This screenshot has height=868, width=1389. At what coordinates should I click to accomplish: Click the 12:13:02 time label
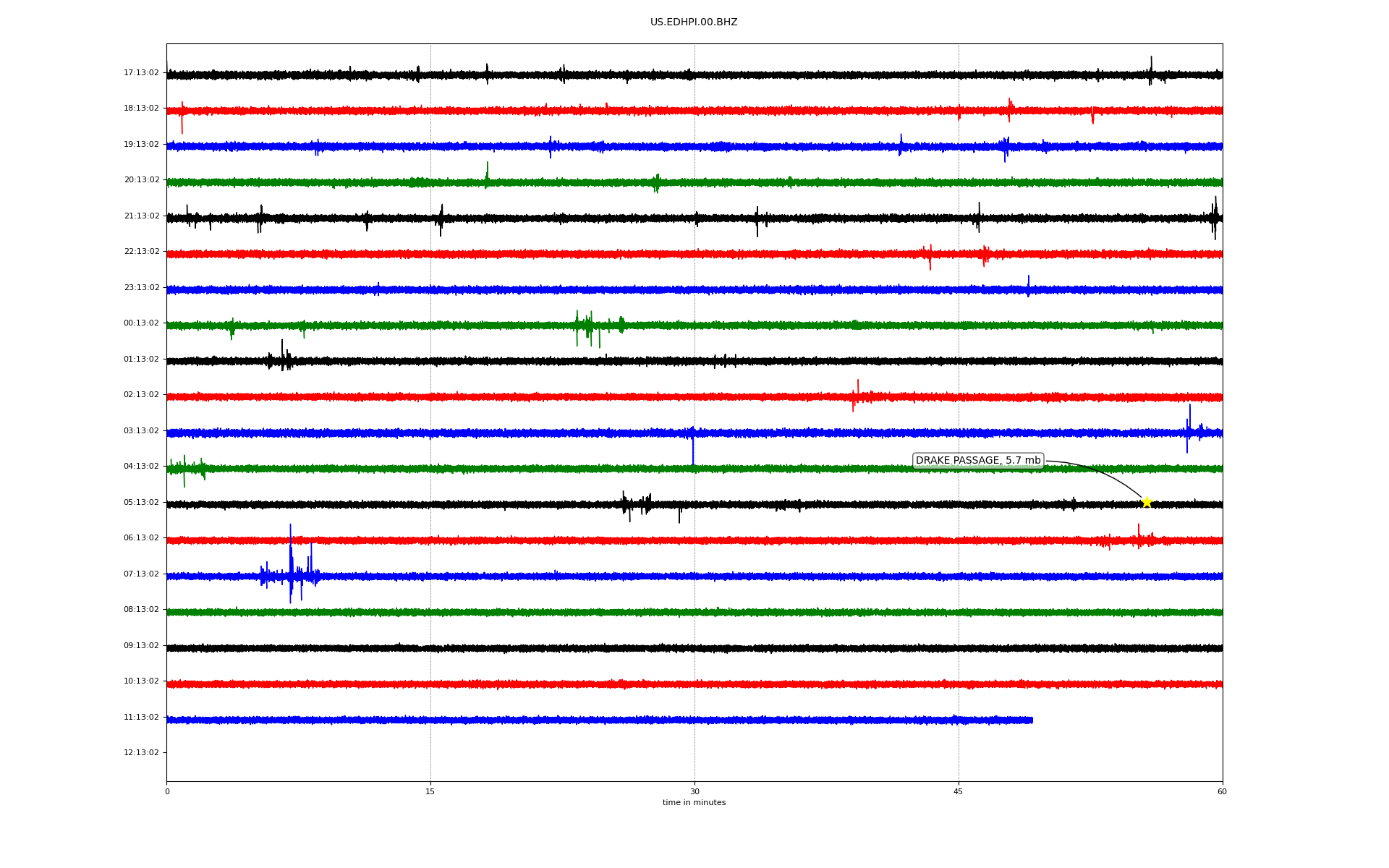(x=141, y=753)
